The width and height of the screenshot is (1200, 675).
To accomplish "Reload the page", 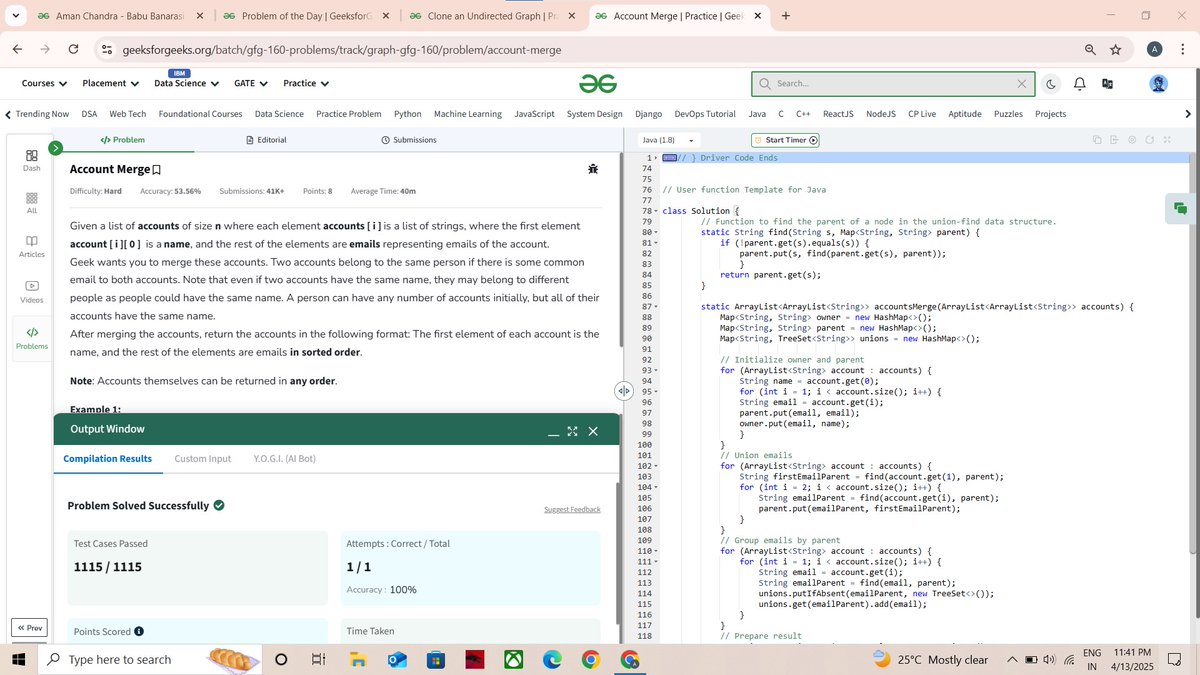I will click(x=74, y=50).
